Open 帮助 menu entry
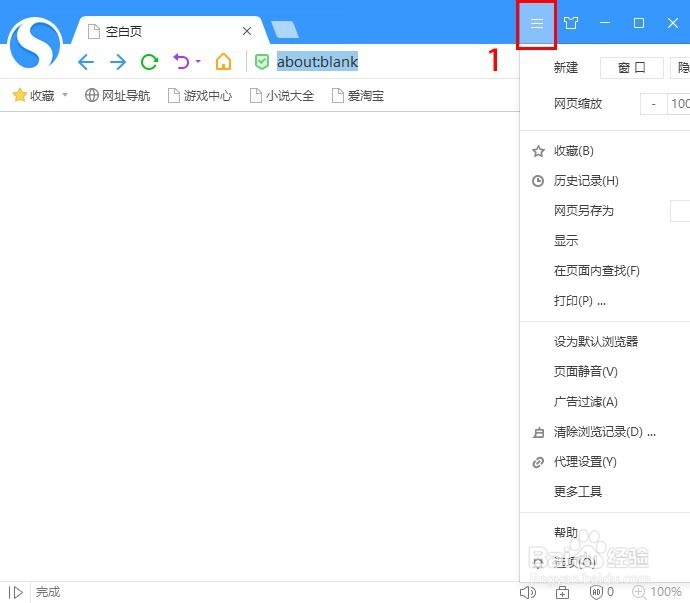 605,533
